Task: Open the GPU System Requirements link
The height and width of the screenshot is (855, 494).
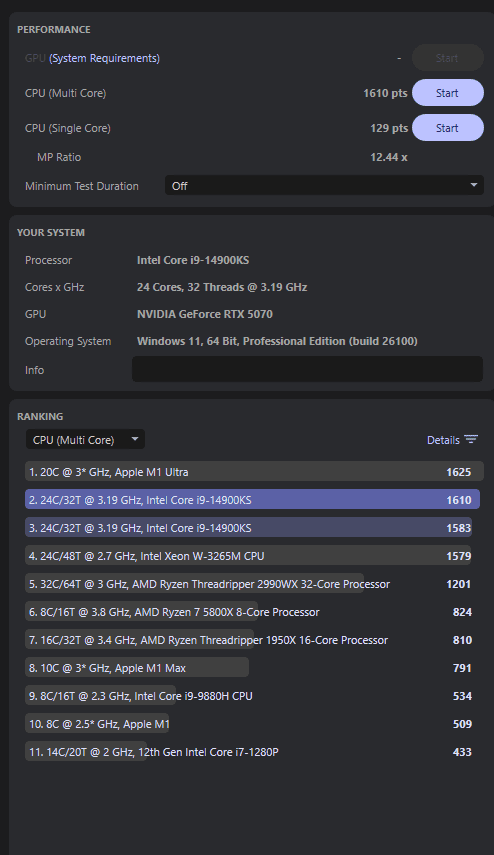Action: [104, 58]
